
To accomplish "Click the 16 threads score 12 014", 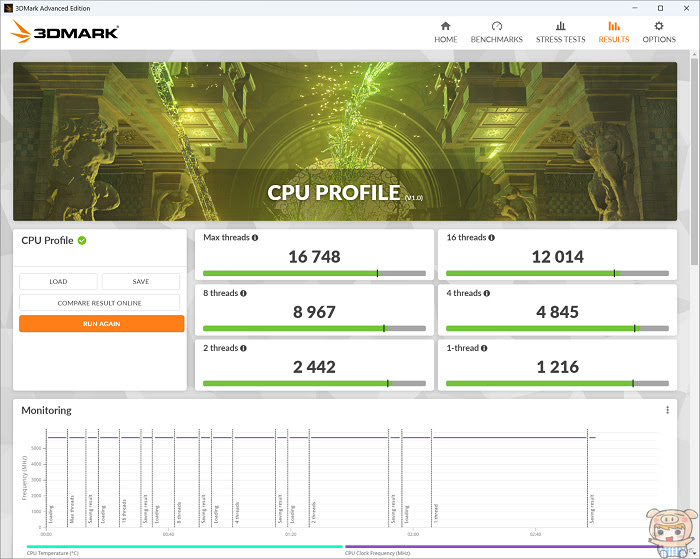I will [558, 257].
